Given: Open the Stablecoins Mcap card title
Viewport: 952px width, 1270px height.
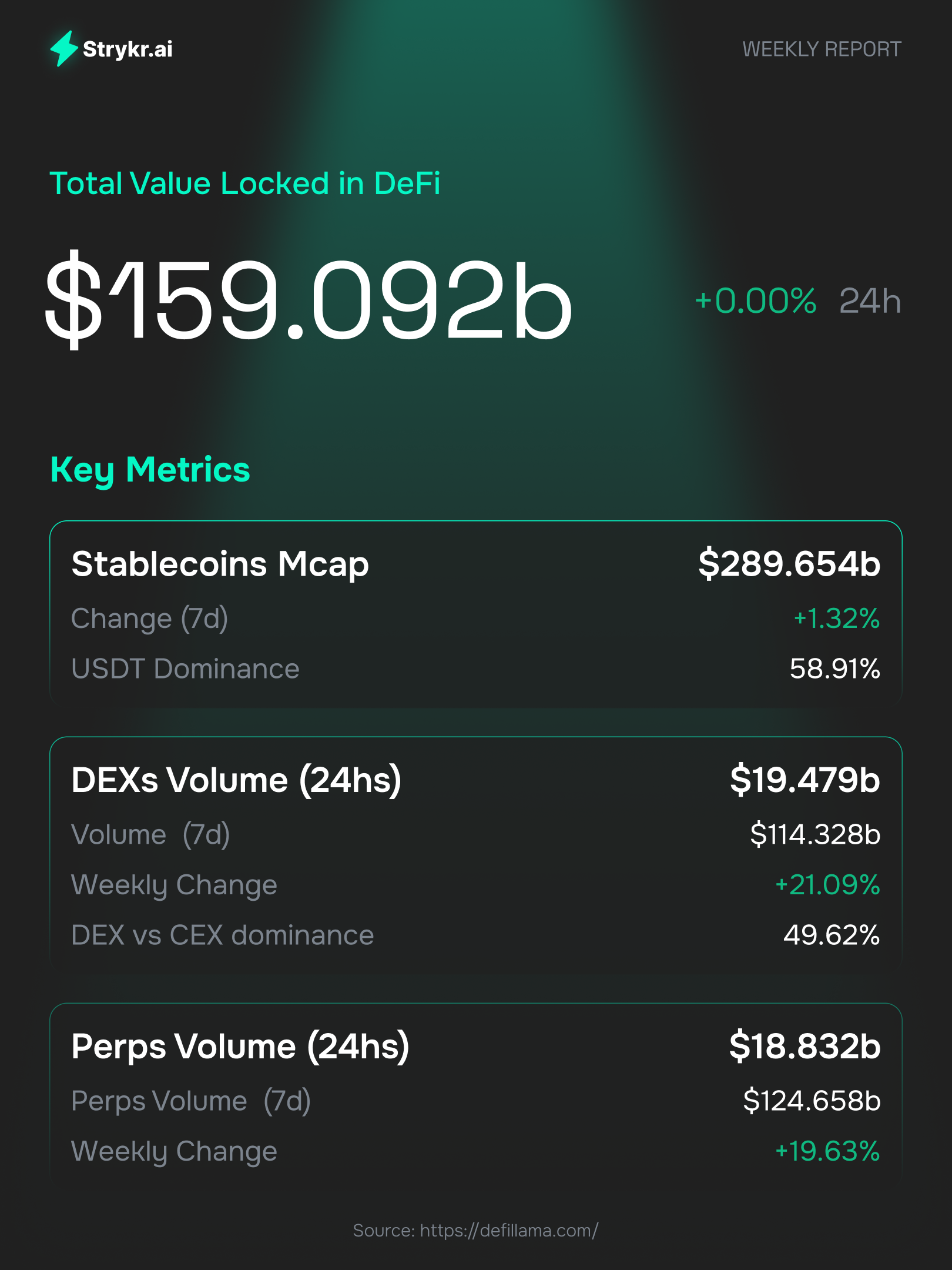Looking at the screenshot, I should 220,564.
